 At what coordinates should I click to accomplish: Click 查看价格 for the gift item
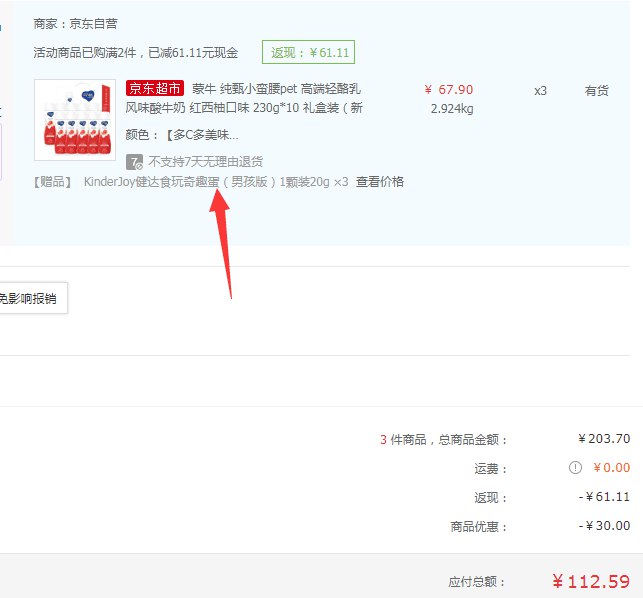pyautogui.click(x=380, y=182)
